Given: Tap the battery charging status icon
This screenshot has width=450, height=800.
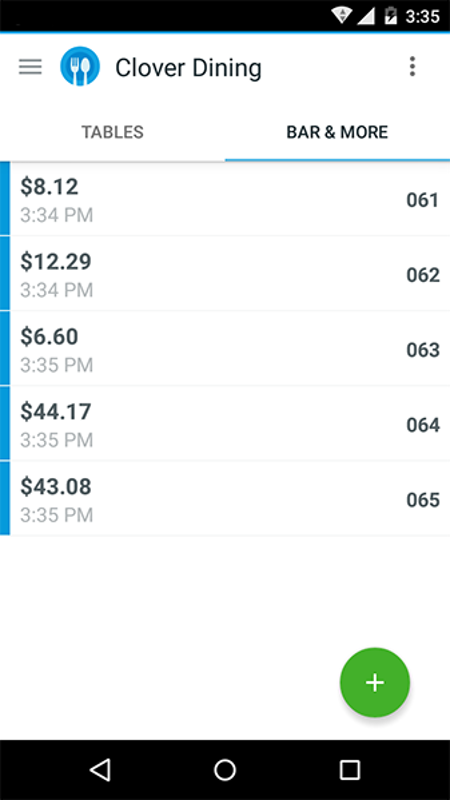Looking at the screenshot, I should (391, 16).
